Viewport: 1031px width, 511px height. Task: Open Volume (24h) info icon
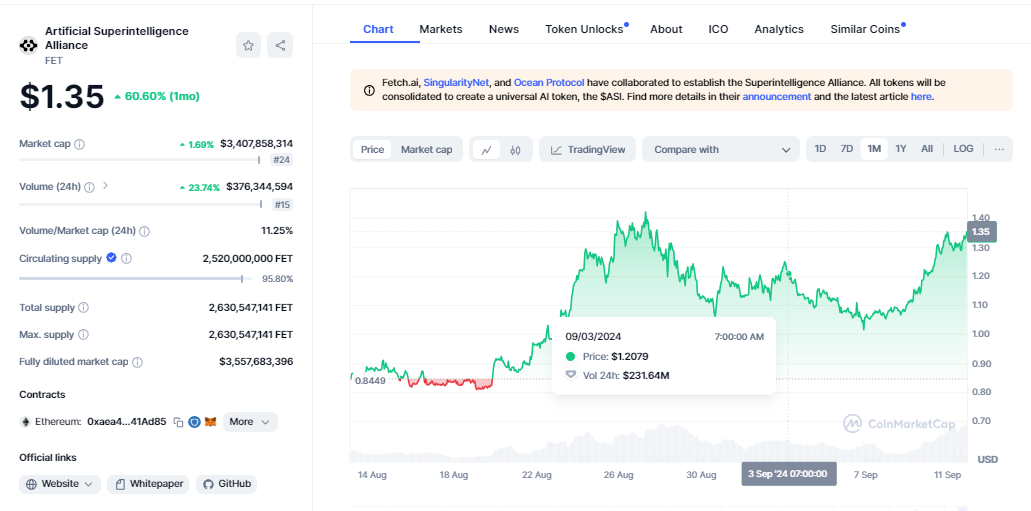(89, 187)
